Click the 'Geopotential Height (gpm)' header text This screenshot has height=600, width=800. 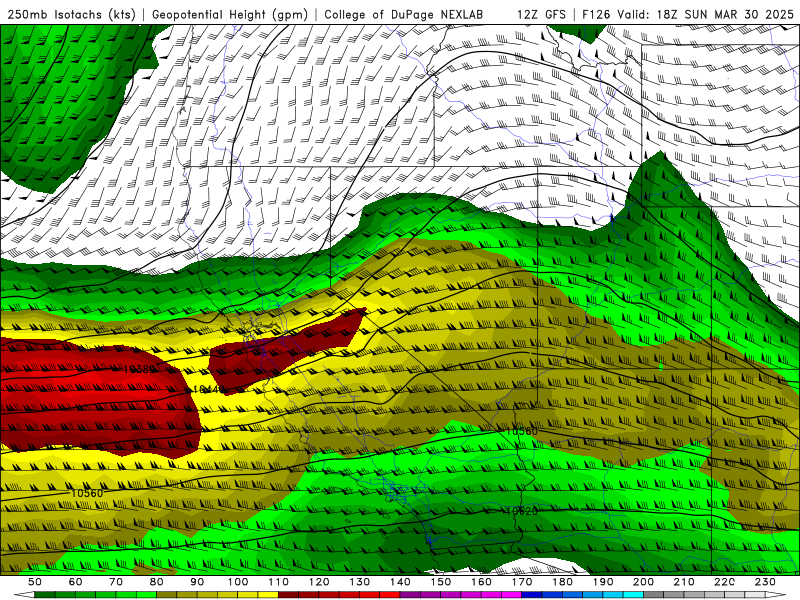[230, 14]
